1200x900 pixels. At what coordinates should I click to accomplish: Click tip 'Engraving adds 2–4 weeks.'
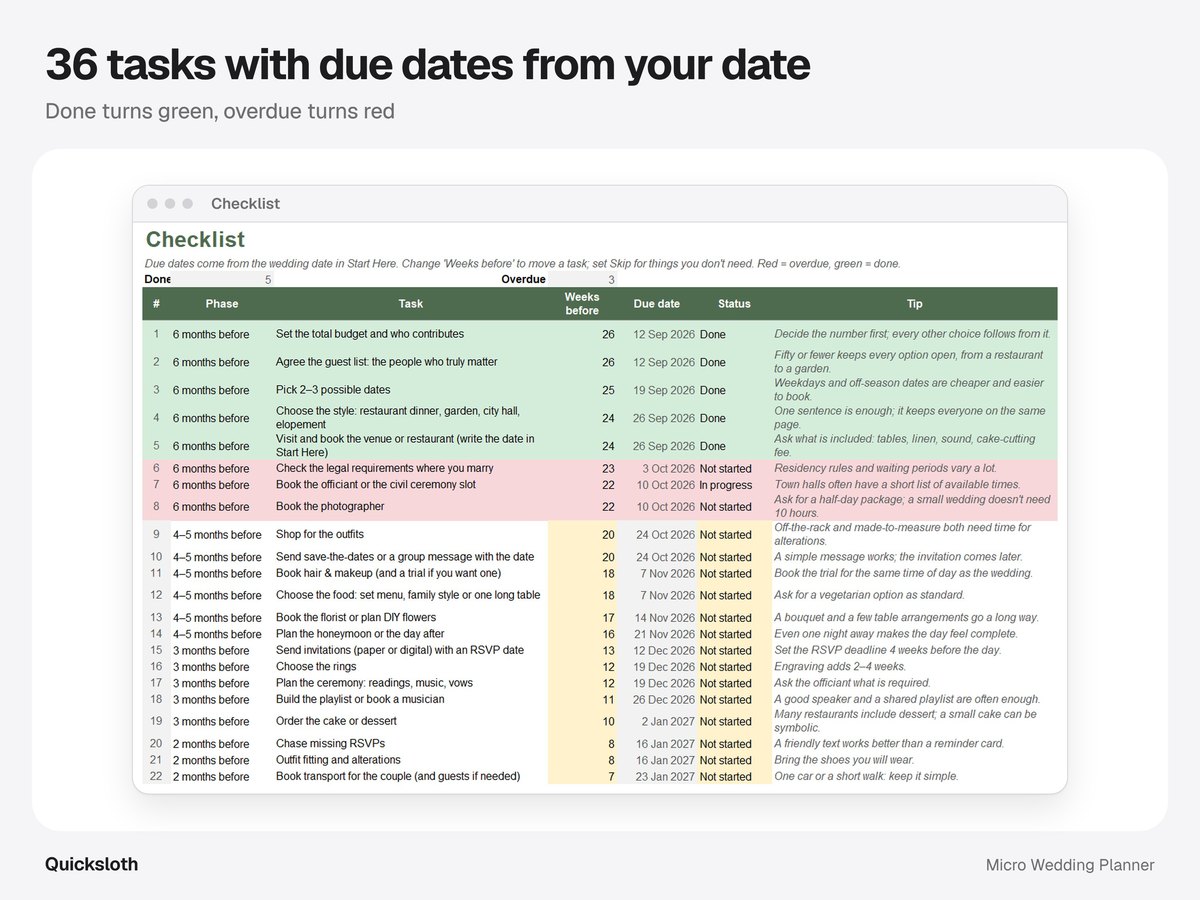coord(841,667)
